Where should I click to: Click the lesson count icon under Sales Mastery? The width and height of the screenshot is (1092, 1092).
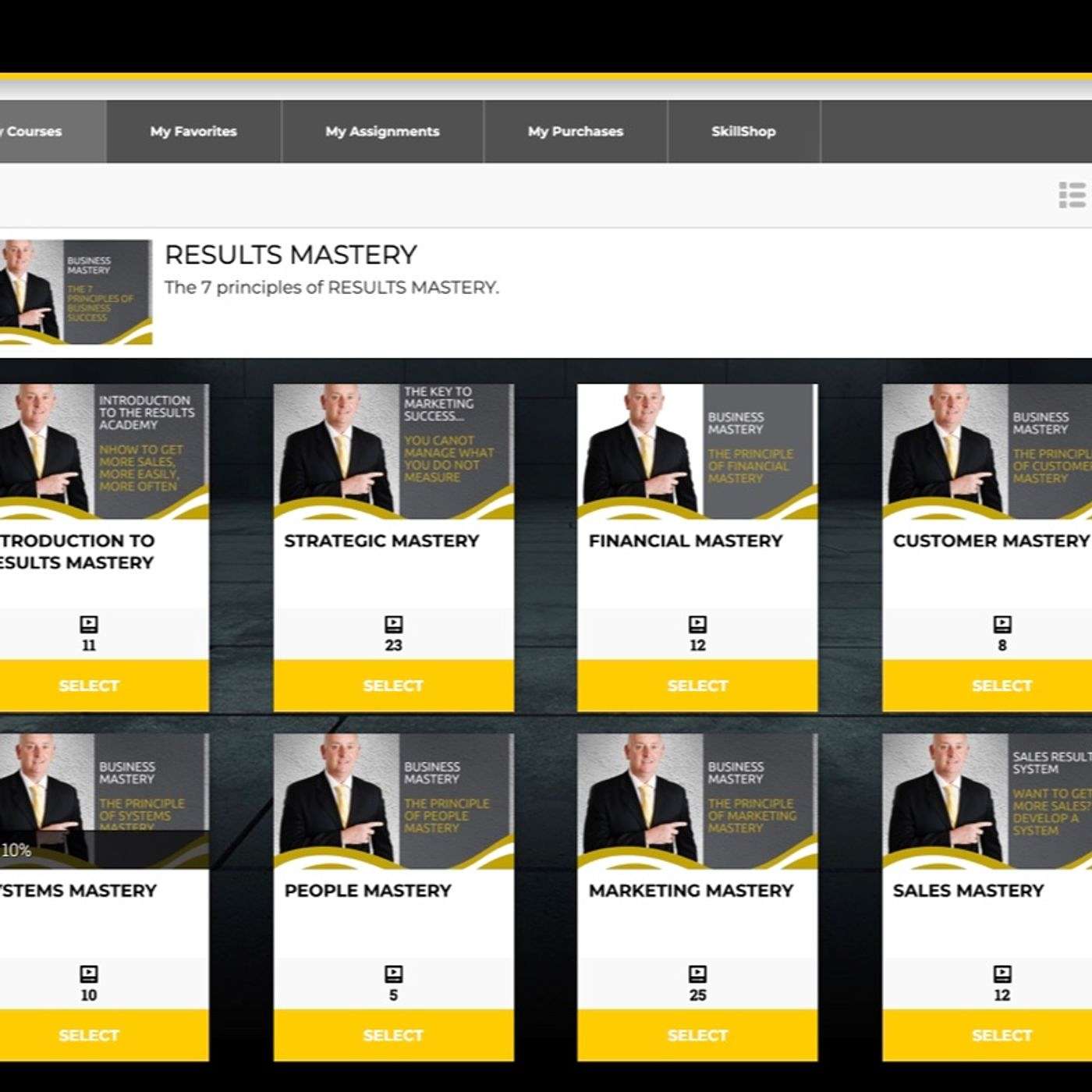pyautogui.click(x=1002, y=973)
